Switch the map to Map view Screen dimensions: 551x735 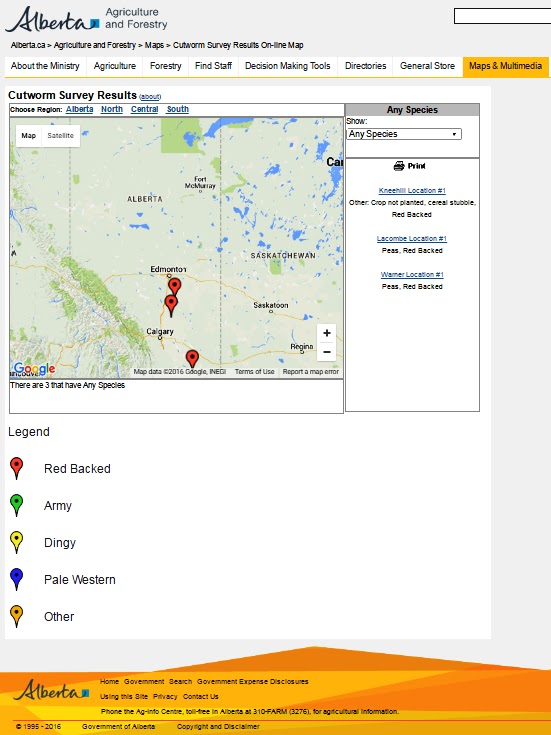(x=29, y=135)
